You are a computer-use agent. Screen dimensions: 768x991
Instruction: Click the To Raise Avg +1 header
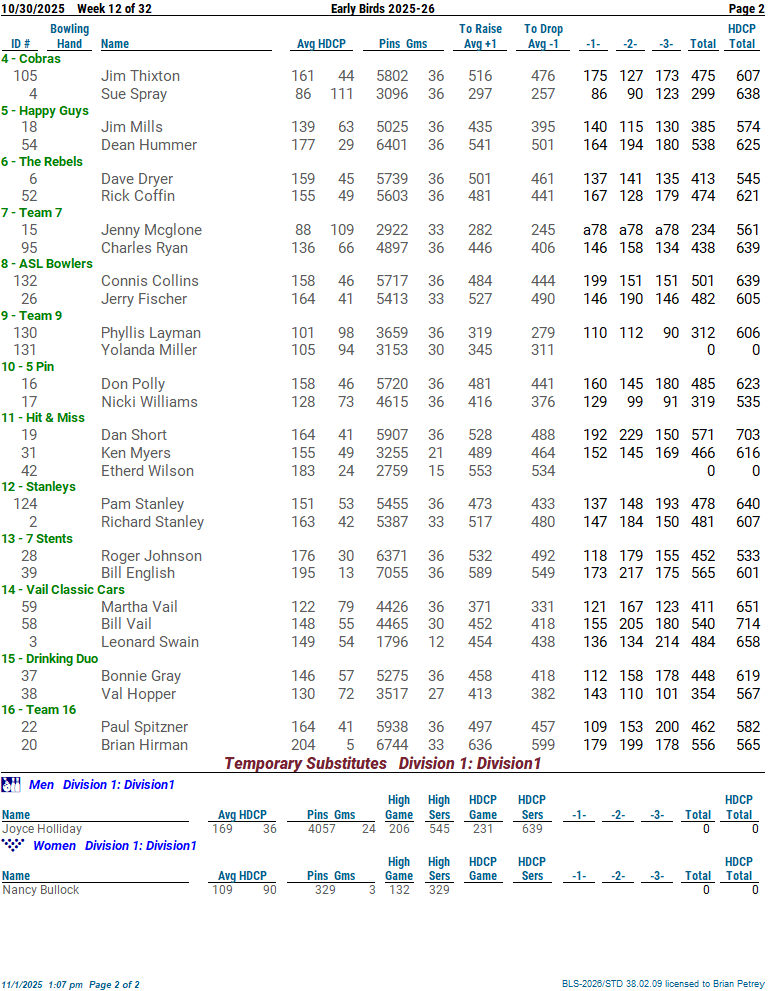[x=480, y=36]
